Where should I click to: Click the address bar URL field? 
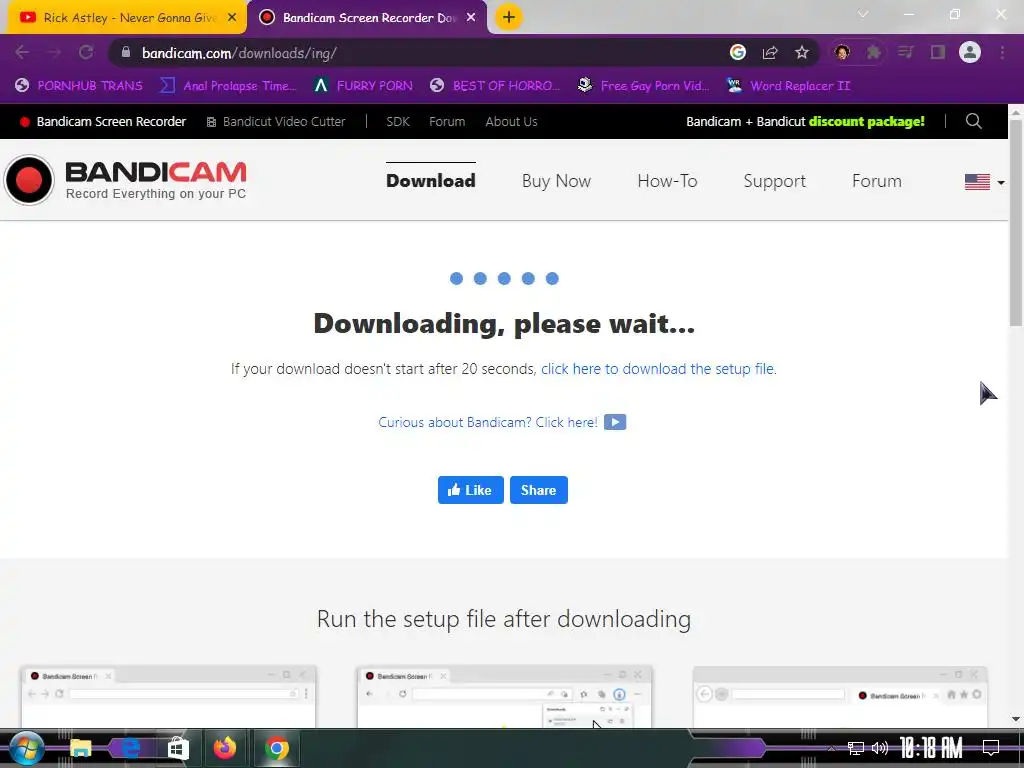point(418,53)
